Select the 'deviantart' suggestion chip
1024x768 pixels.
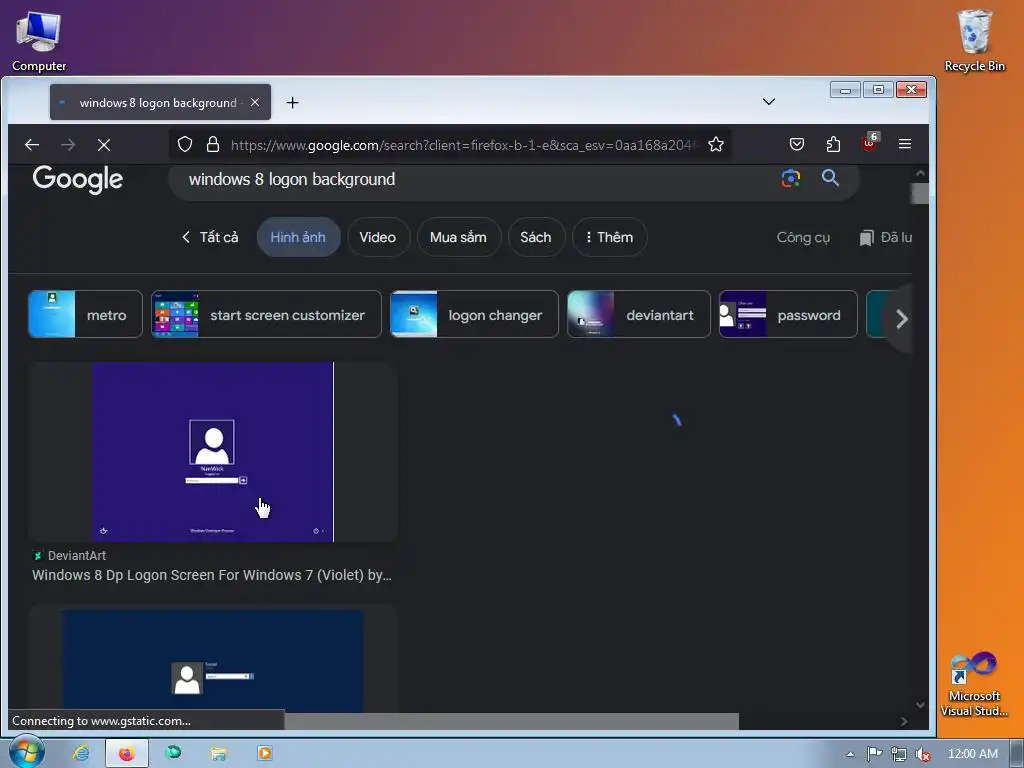coord(639,314)
